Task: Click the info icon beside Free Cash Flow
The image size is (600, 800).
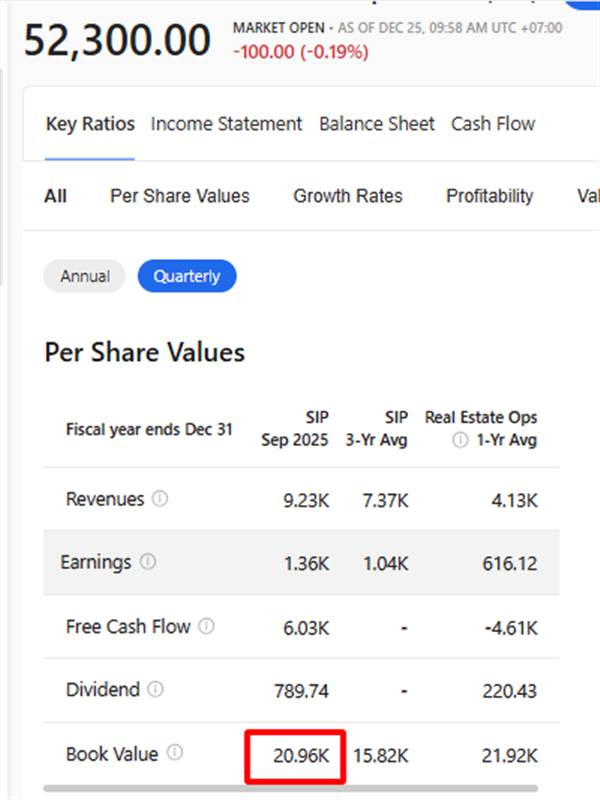Action: (206, 626)
